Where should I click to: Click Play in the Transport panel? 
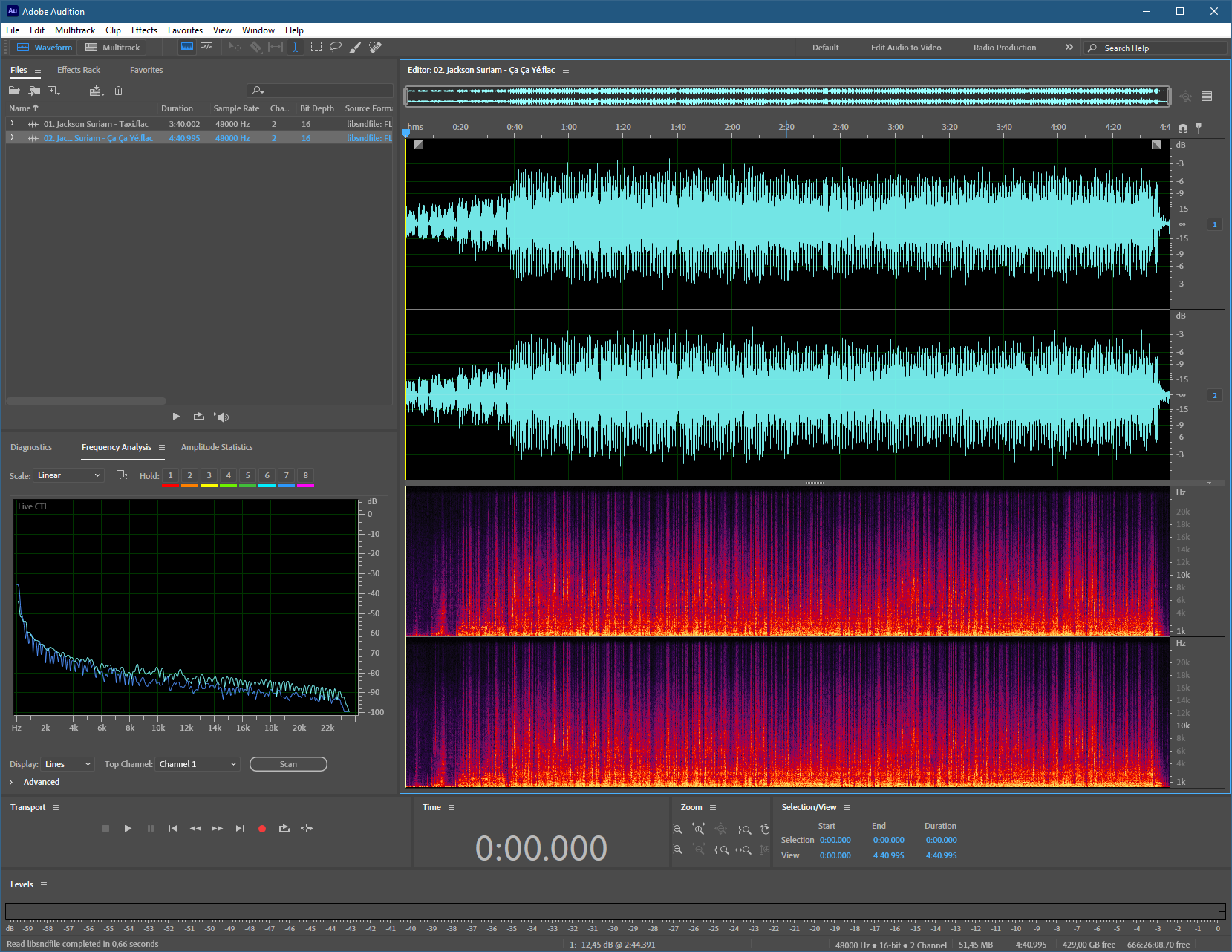pyautogui.click(x=128, y=829)
